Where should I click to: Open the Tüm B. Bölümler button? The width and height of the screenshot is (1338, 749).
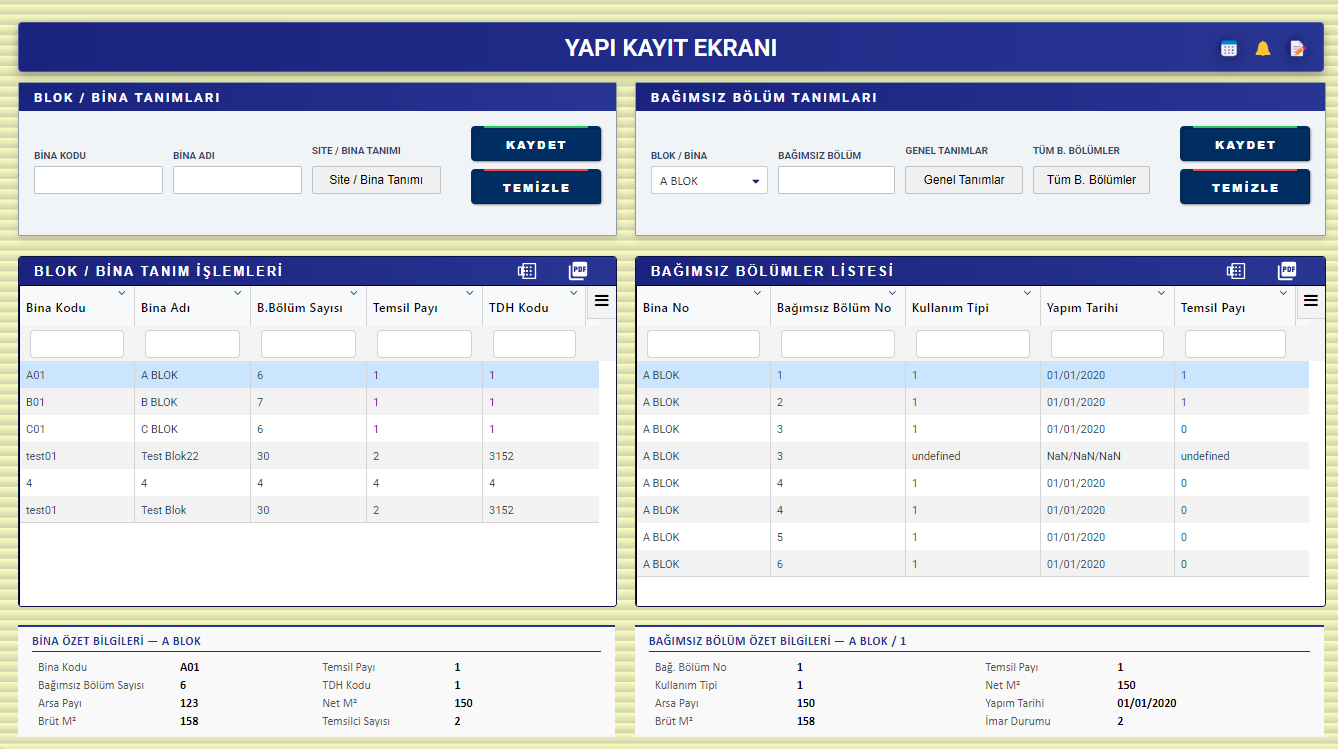tap(1091, 180)
